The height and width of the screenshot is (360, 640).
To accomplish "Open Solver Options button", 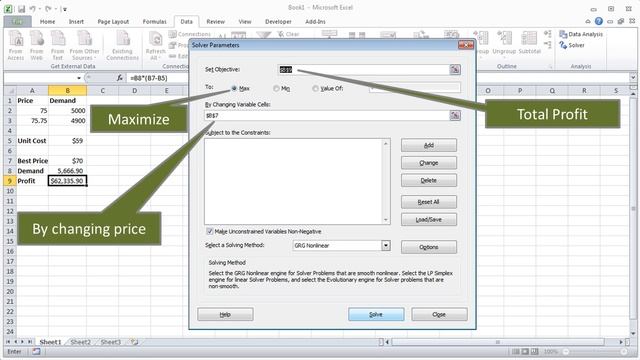I will tap(429, 247).
